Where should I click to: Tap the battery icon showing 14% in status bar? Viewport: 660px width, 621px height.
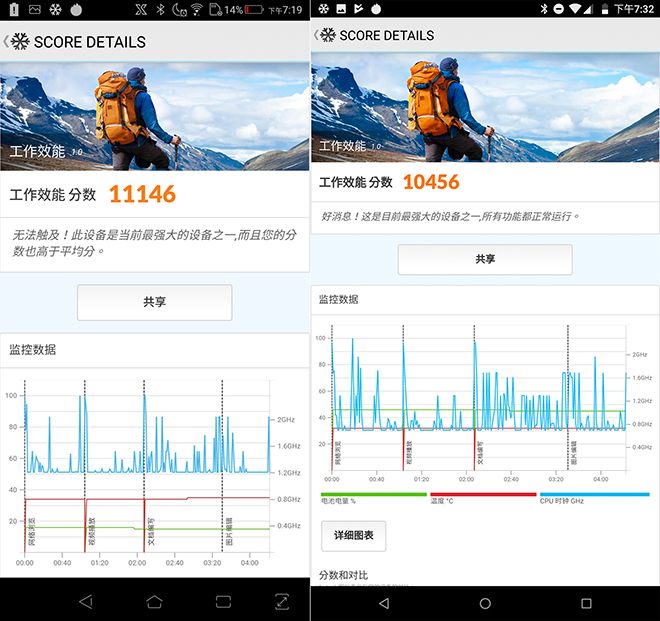pos(254,9)
